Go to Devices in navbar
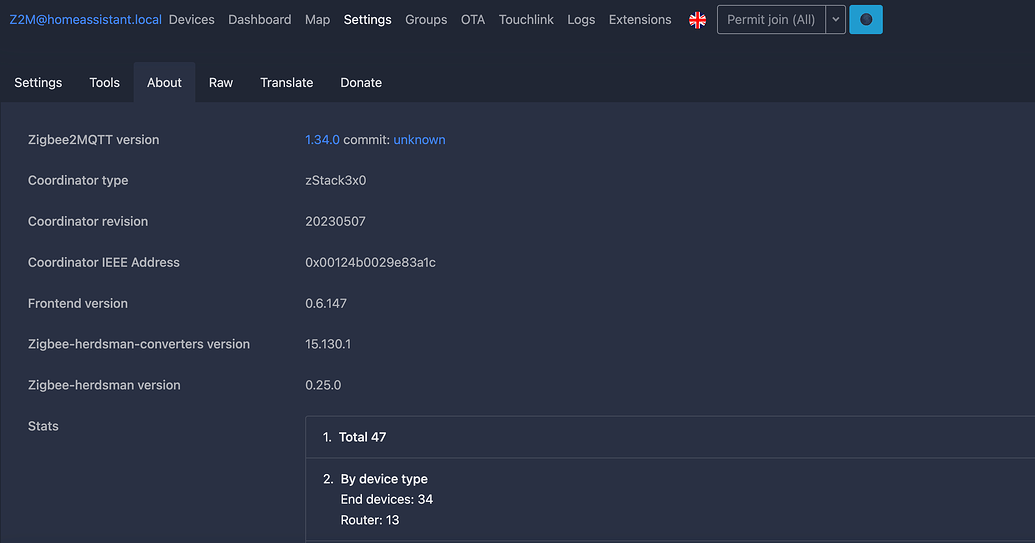Image resolution: width=1035 pixels, height=543 pixels. 191,20
